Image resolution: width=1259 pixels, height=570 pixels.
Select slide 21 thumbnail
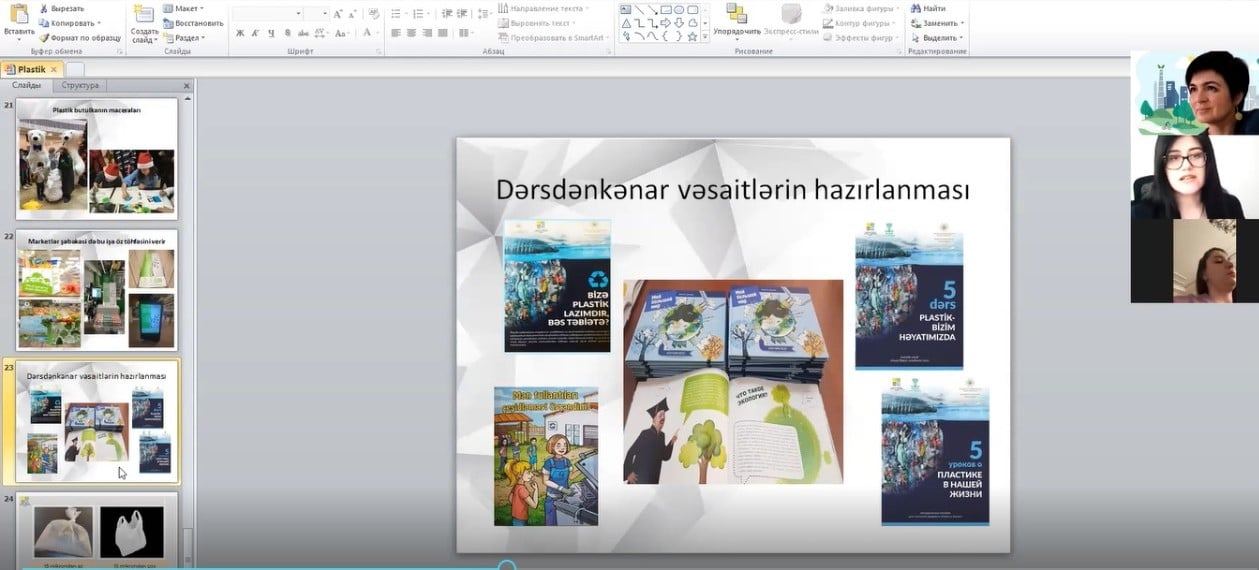pos(97,158)
